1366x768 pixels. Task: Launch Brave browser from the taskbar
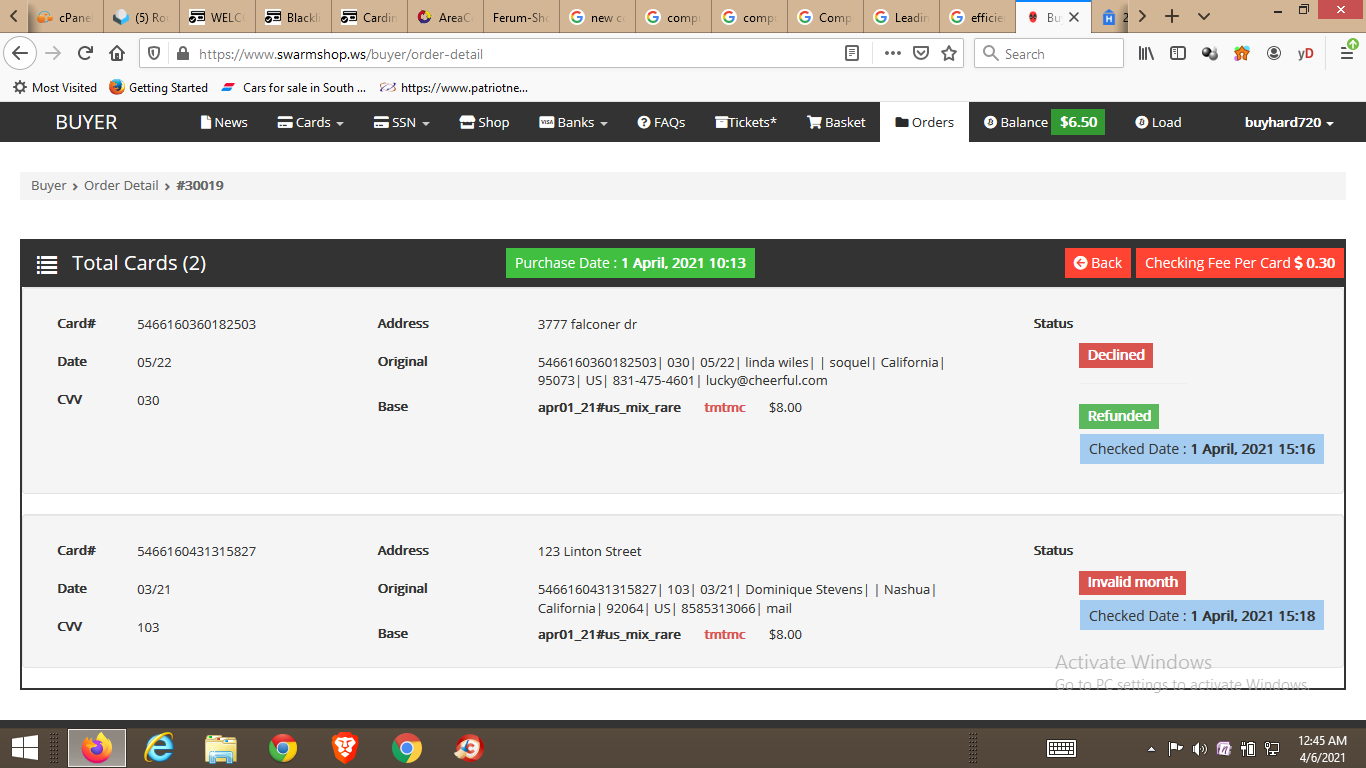coord(345,747)
